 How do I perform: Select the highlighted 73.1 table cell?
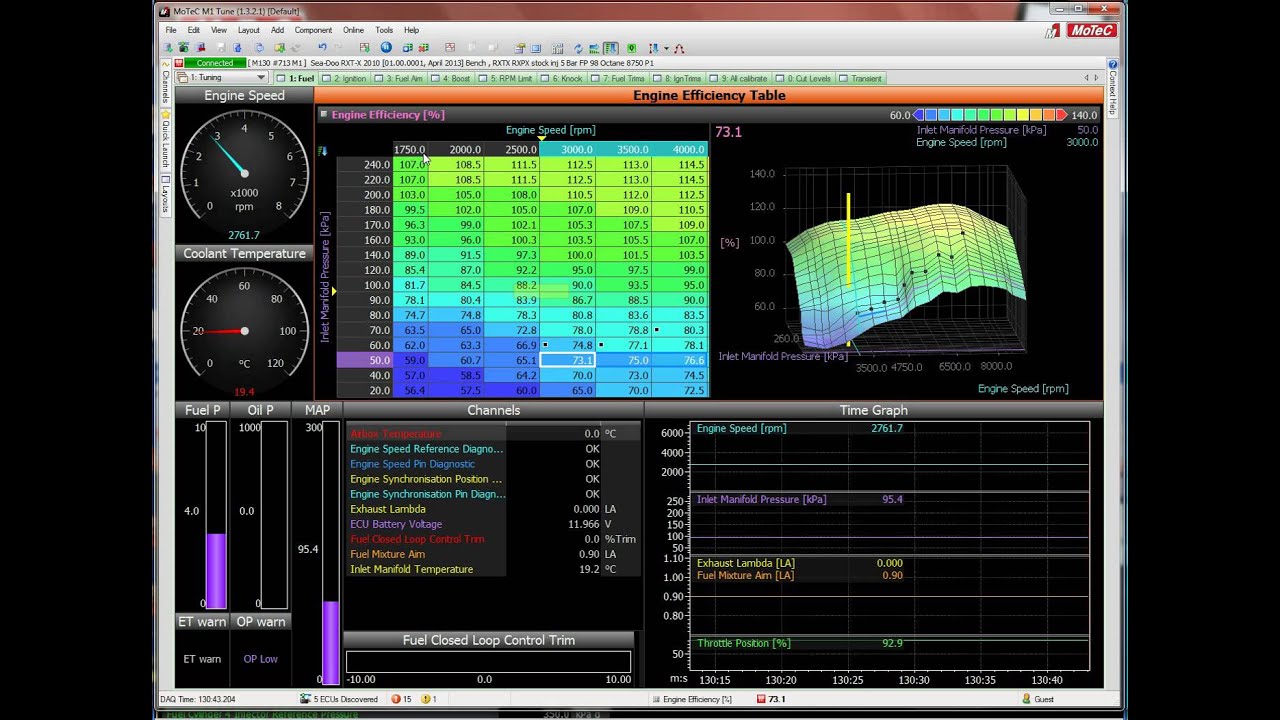pos(568,360)
